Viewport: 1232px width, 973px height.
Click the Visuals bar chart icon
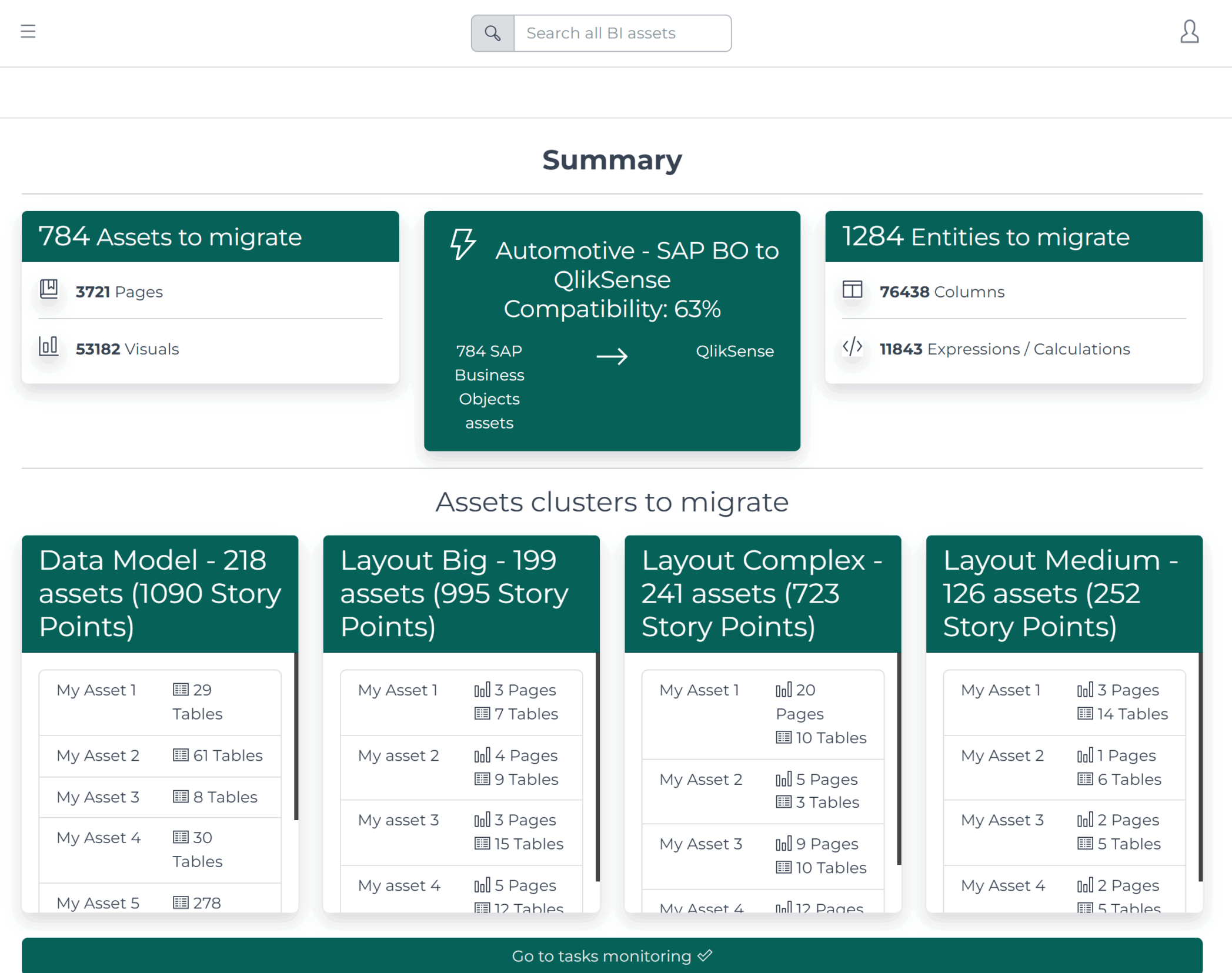pos(49,347)
